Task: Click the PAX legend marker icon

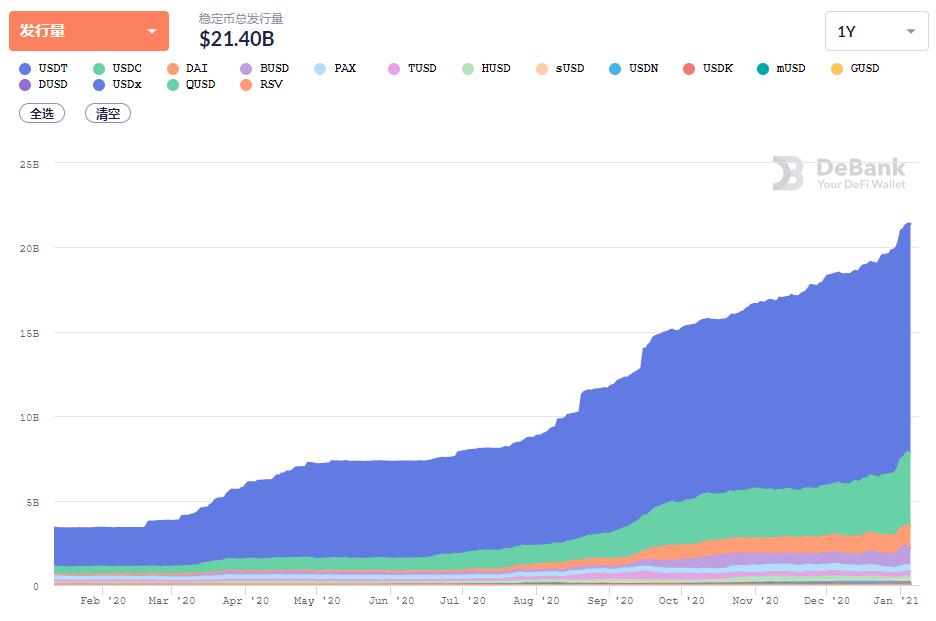Action: pos(320,69)
